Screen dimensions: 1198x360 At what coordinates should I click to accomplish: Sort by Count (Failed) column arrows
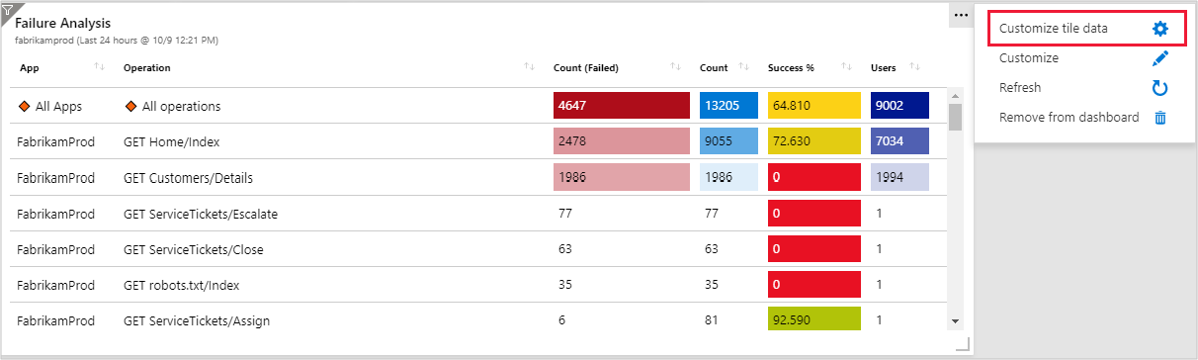(675, 67)
